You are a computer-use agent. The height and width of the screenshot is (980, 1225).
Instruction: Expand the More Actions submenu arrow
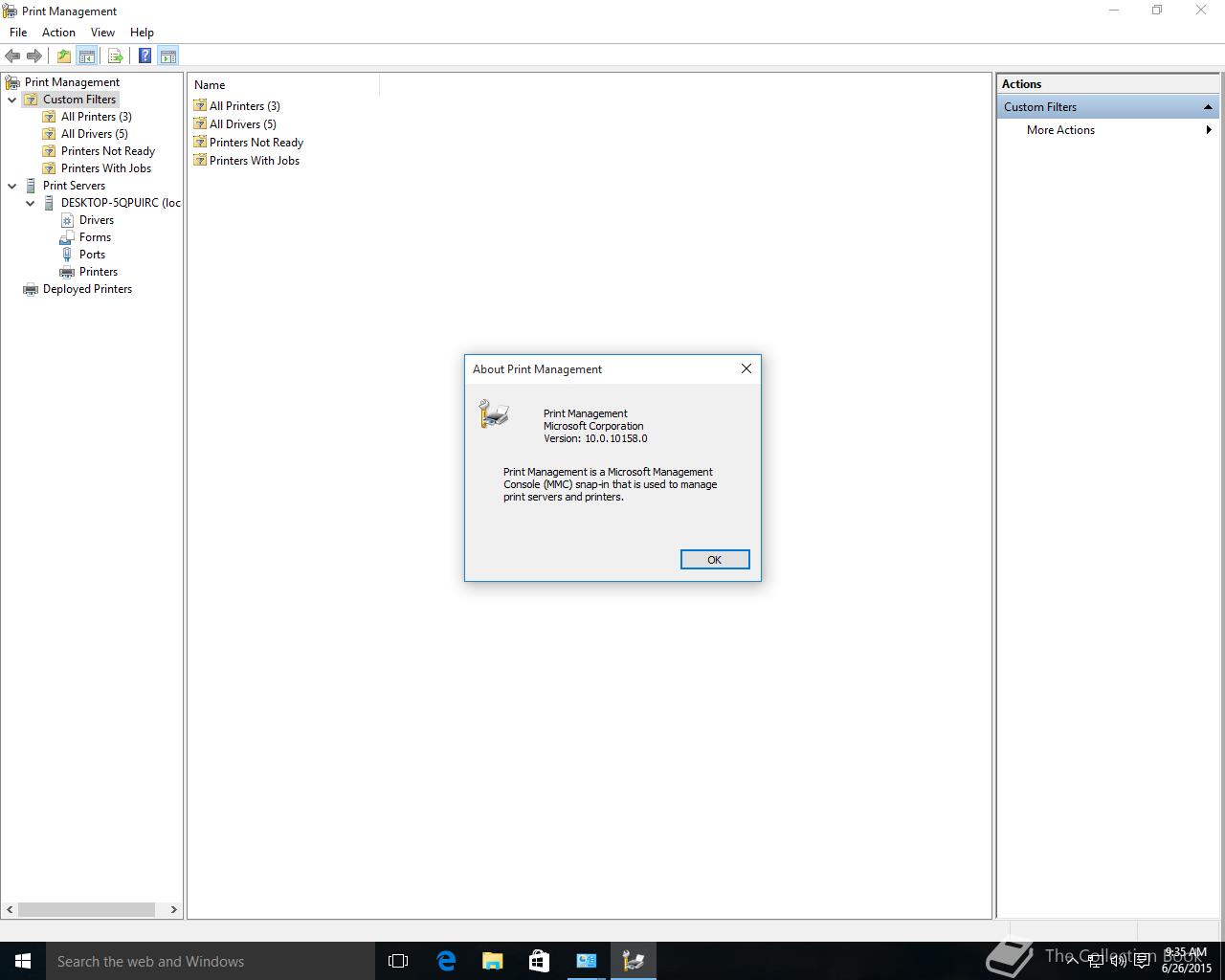pyautogui.click(x=1209, y=130)
